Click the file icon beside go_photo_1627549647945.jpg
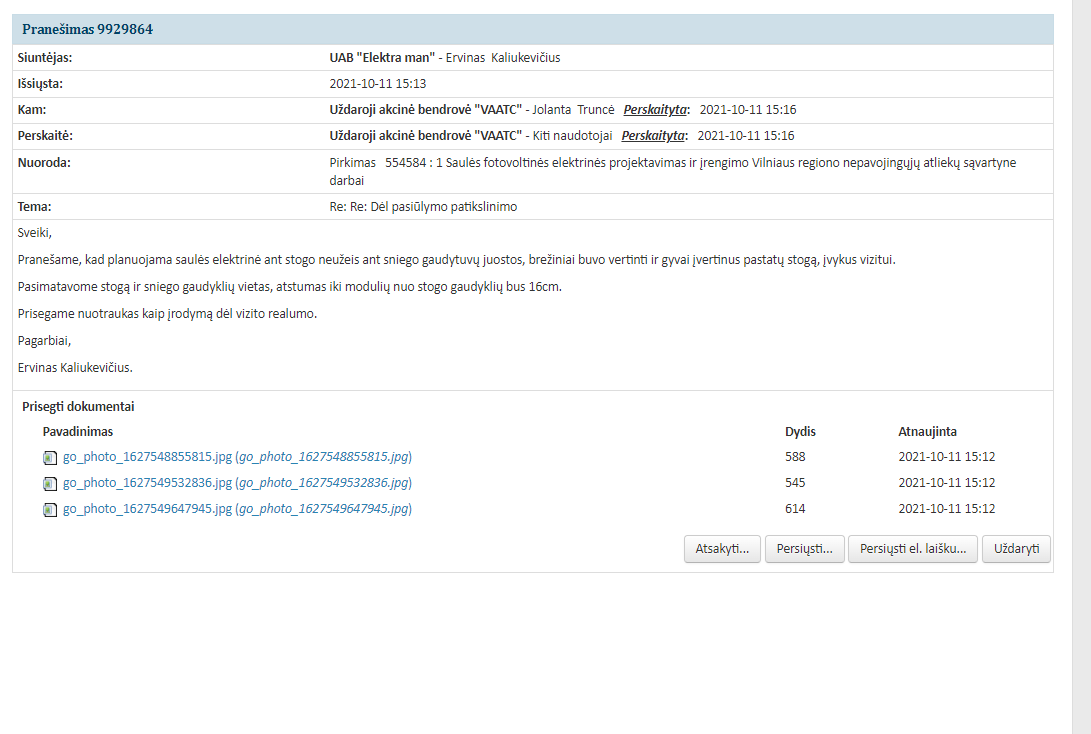The height and width of the screenshot is (734, 1091). [50, 510]
